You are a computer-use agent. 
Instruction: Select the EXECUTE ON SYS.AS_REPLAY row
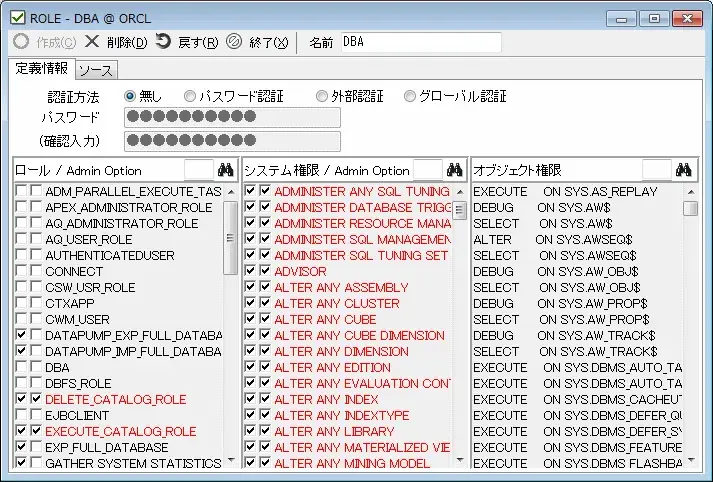tap(575, 191)
